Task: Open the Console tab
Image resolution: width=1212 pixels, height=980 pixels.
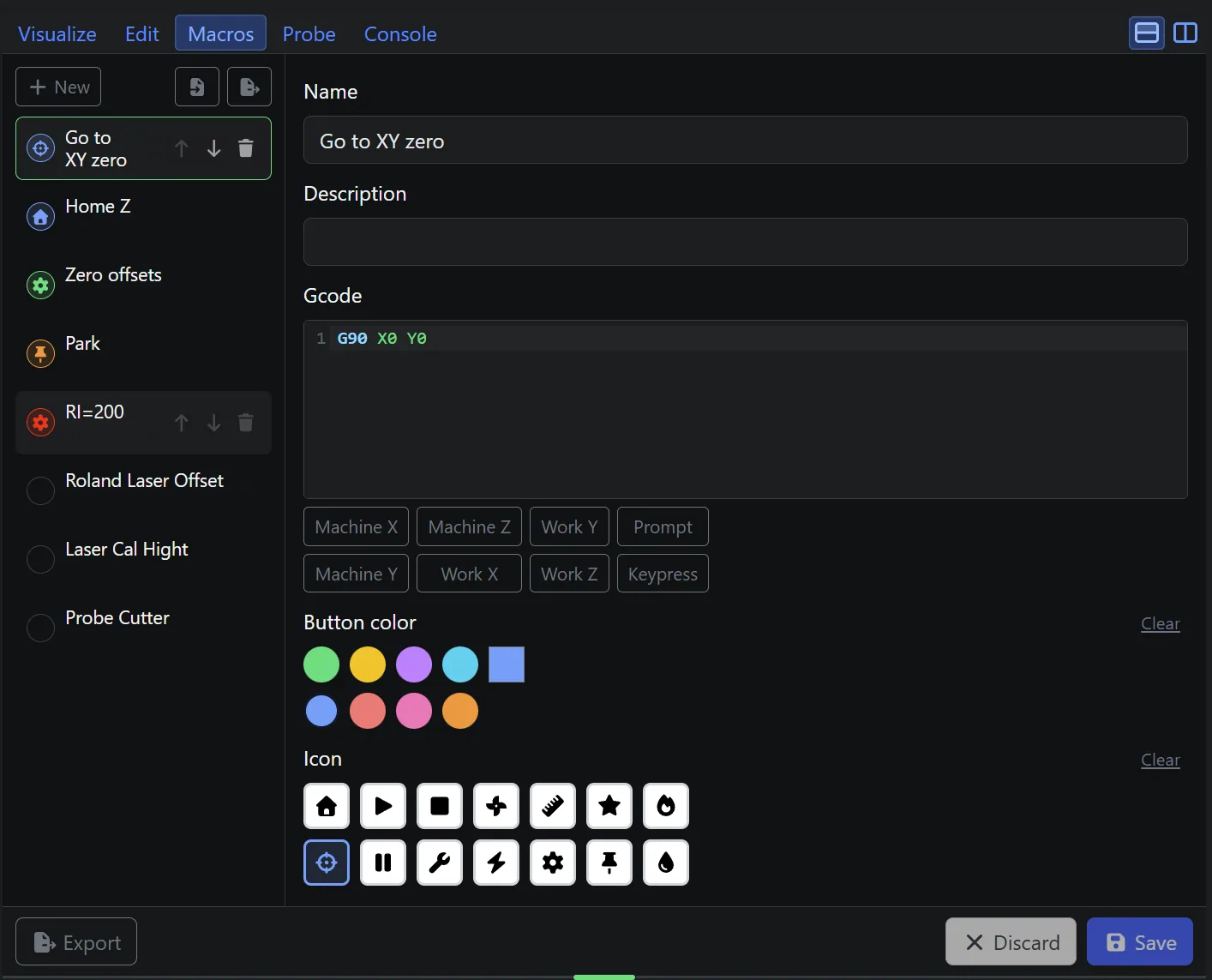Action: [400, 33]
